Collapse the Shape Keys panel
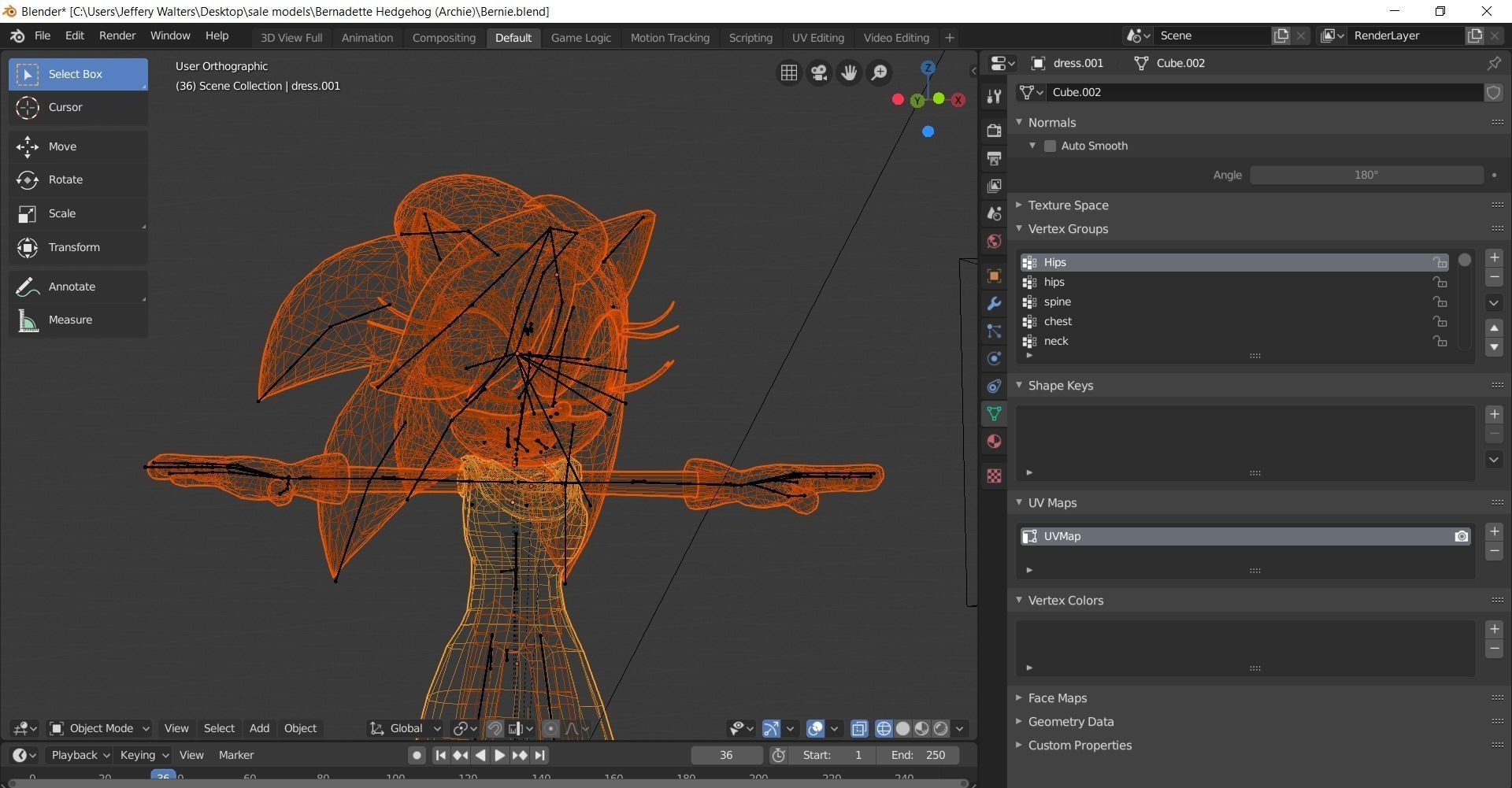The width and height of the screenshot is (1512, 788). click(x=1019, y=385)
